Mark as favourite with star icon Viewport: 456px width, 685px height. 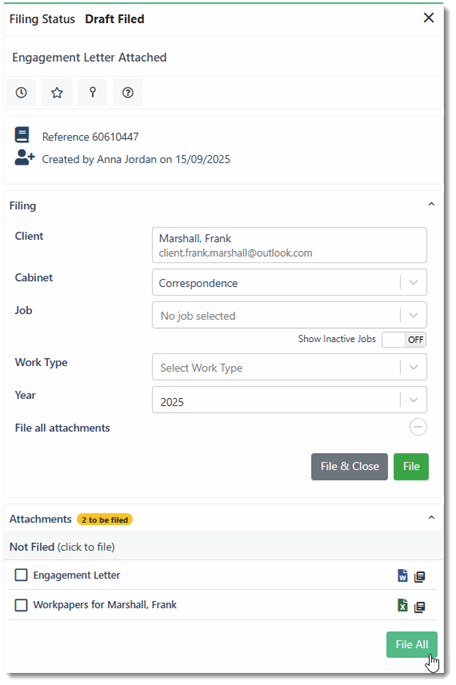click(57, 93)
